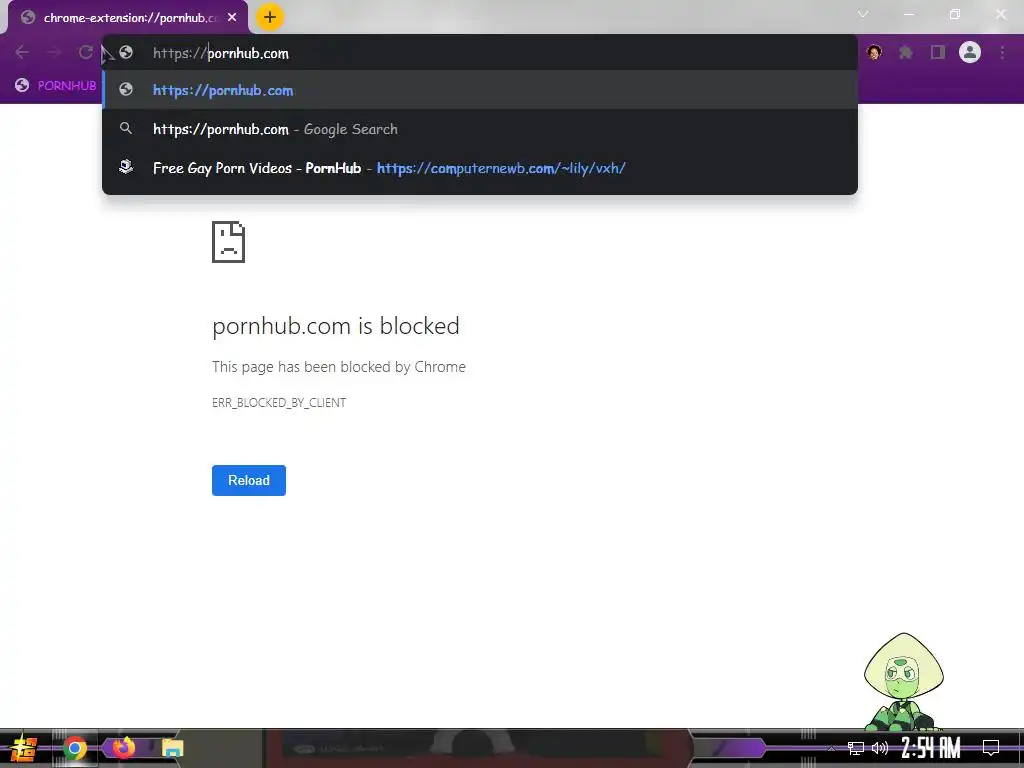The image size is (1024, 768).
Task: Open the Chrome profile account icon
Action: click(x=970, y=52)
